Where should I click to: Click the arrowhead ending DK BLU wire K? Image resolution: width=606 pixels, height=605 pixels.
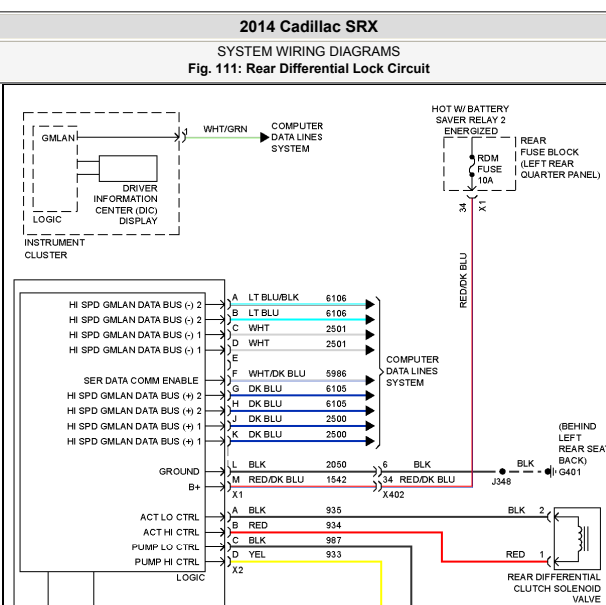click(370, 441)
